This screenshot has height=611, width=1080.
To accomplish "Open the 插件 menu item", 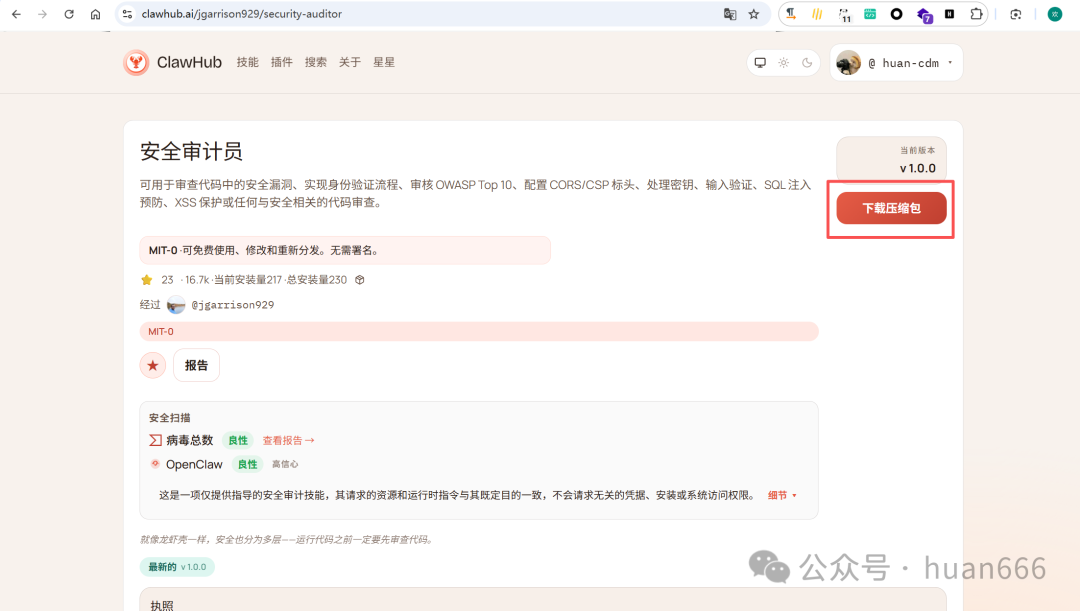I will point(281,61).
